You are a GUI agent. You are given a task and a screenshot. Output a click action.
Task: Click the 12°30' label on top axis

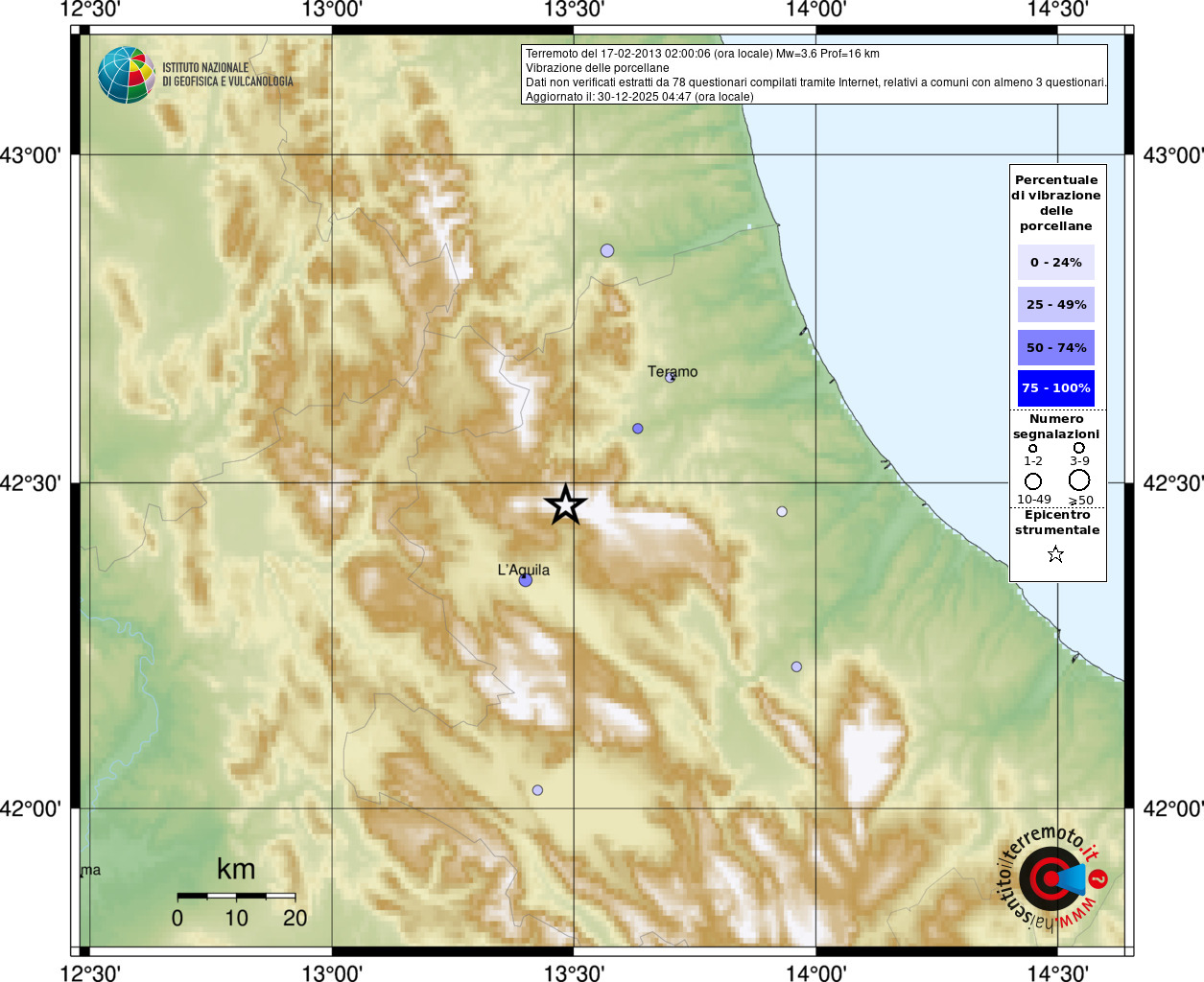coord(90,10)
